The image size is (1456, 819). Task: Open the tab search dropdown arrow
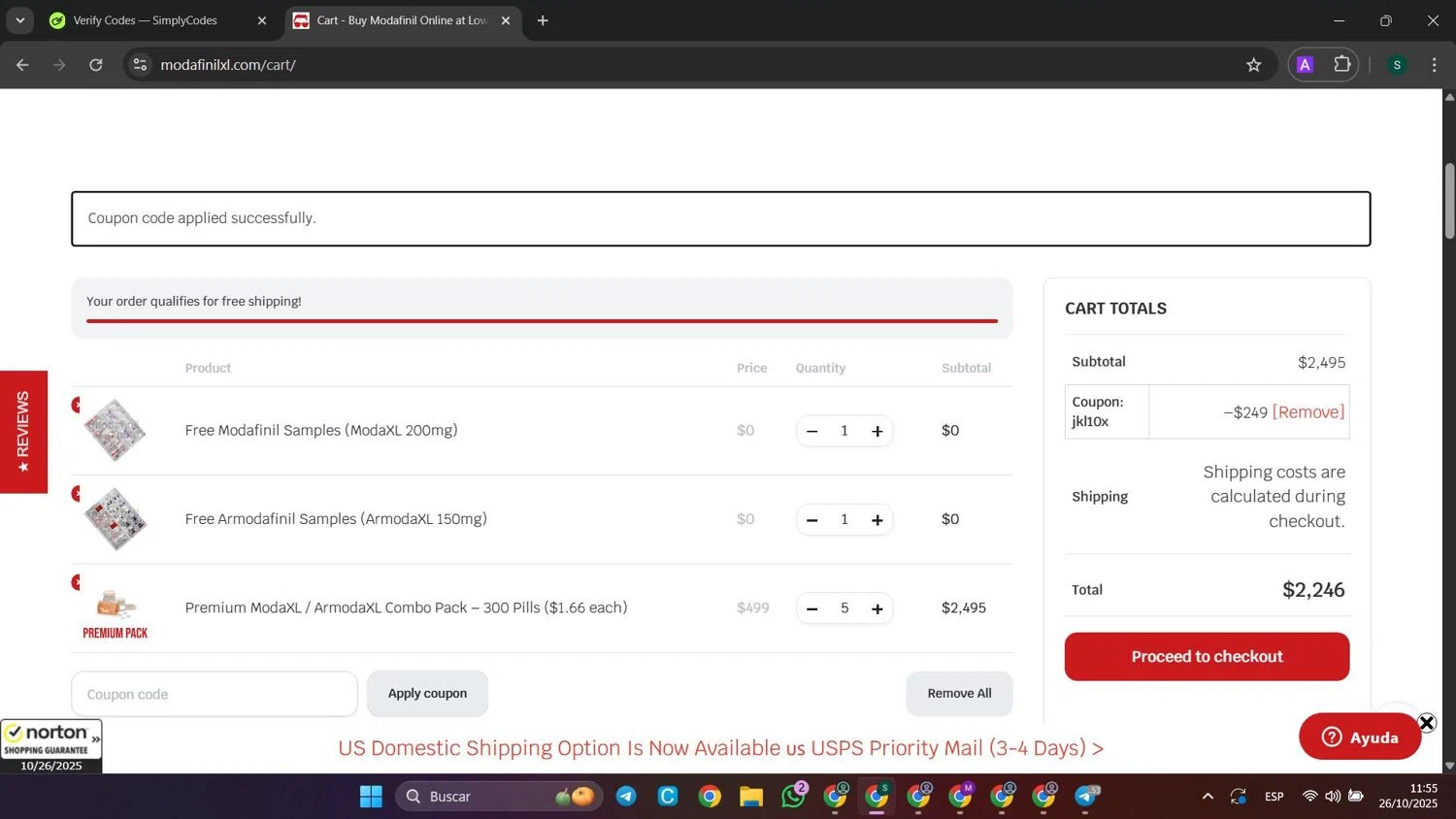click(x=19, y=20)
